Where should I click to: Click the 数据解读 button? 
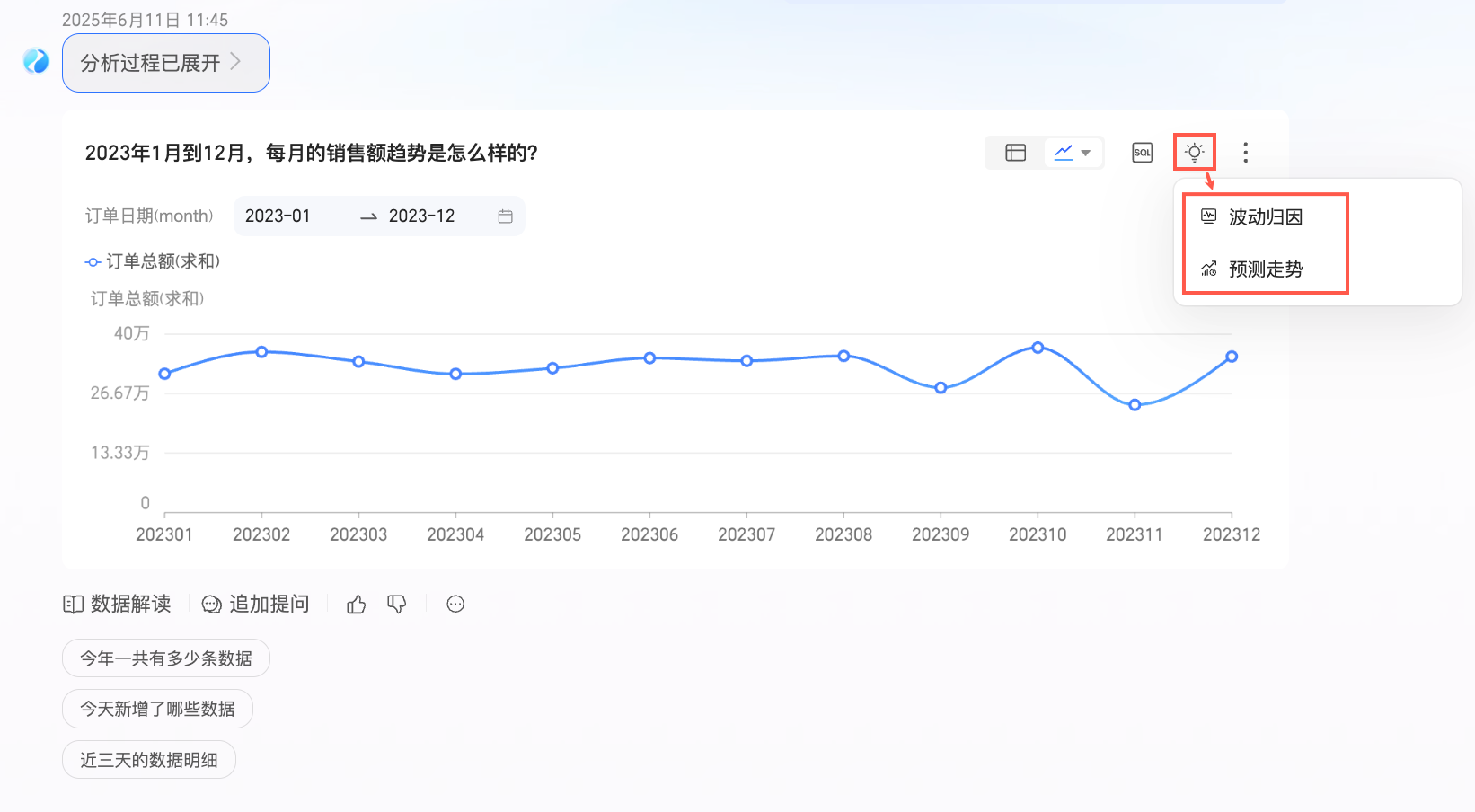118,605
